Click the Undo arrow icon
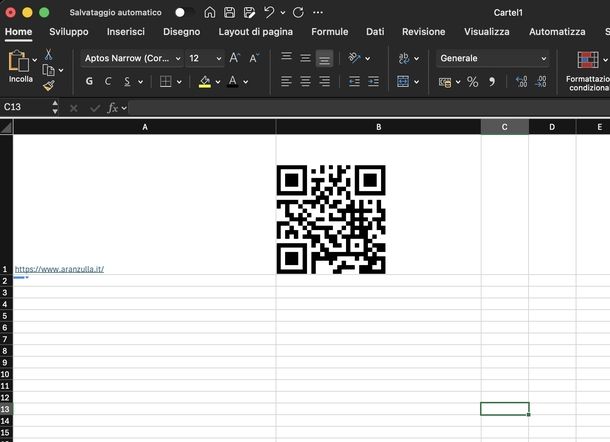This screenshot has height=442, width=610. point(269,12)
